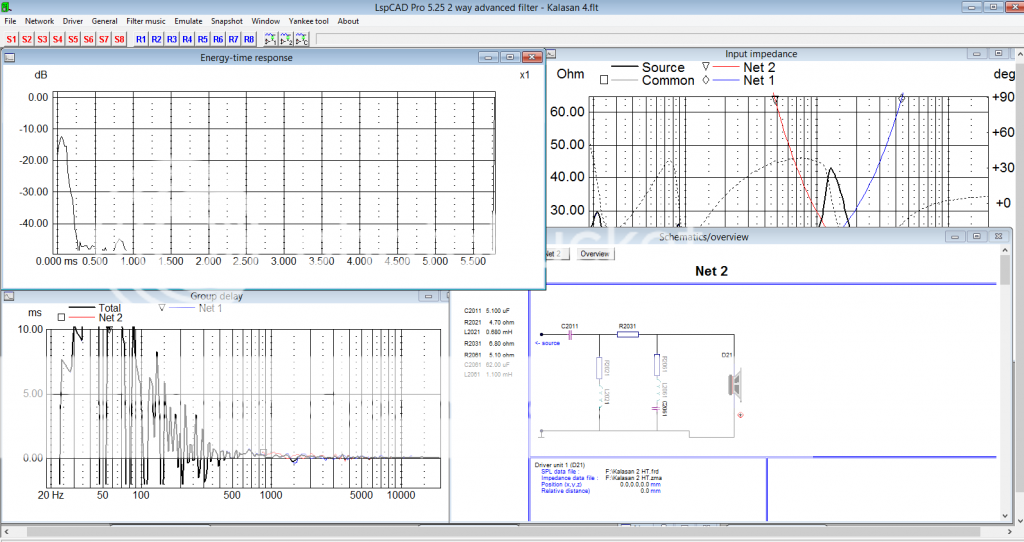The image size is (1024, 542).
Task: Click the Net 1 triangle marker in Group delay
Action: pyautogui.click(x=162, y=308)
